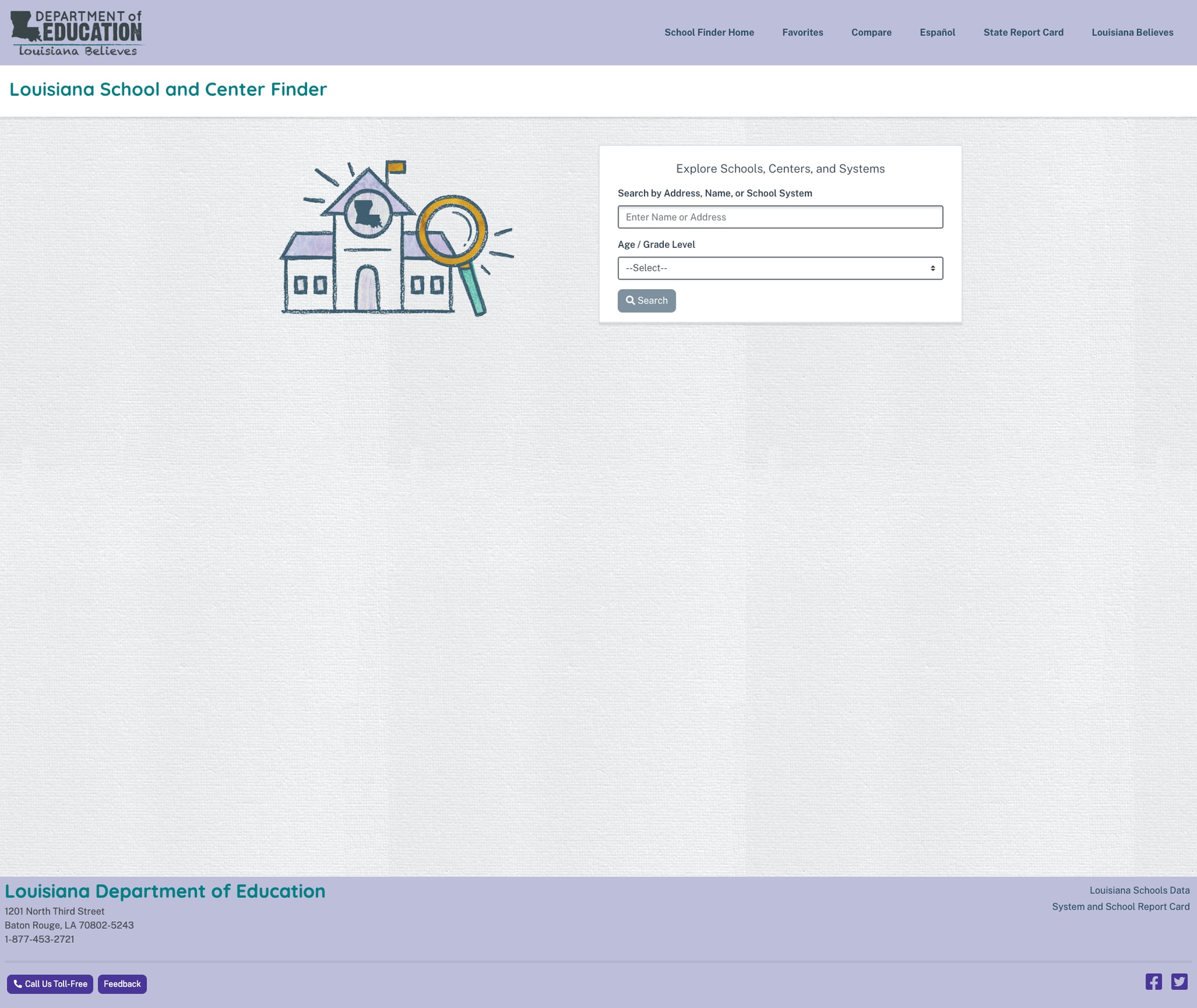Open the Feedback button

[122, 984]
